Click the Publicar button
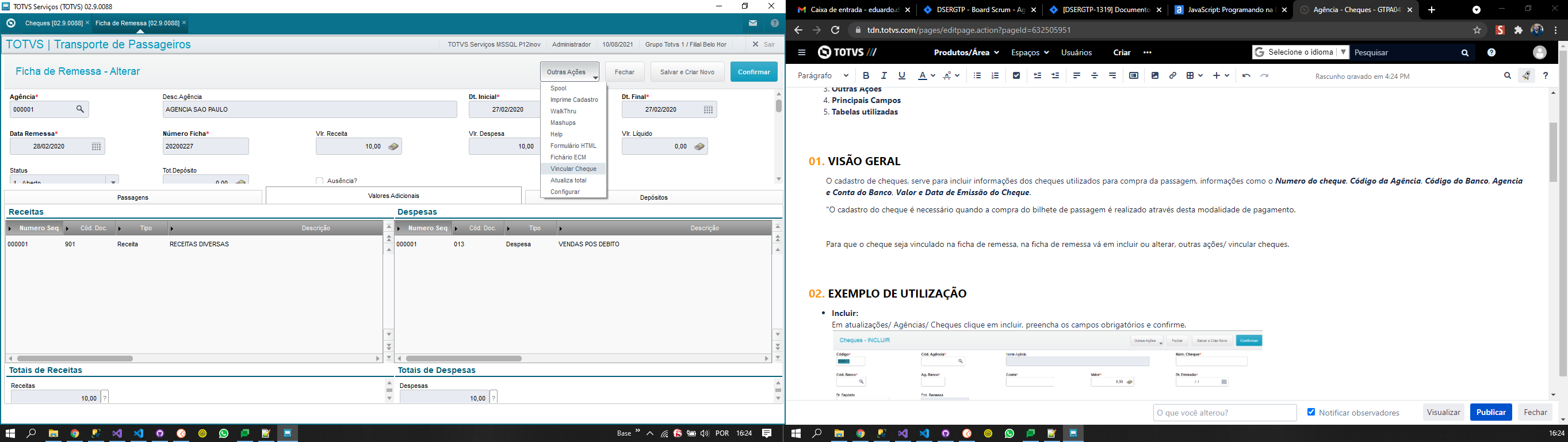1568x442 pixels. pos(1491,412)
